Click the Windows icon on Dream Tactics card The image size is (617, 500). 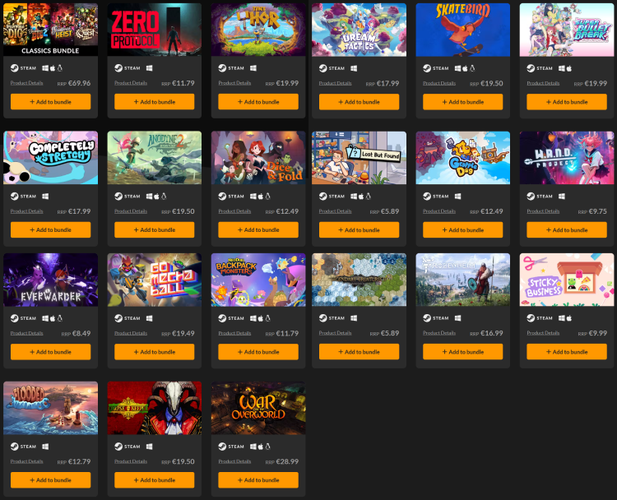pos(354,68)
